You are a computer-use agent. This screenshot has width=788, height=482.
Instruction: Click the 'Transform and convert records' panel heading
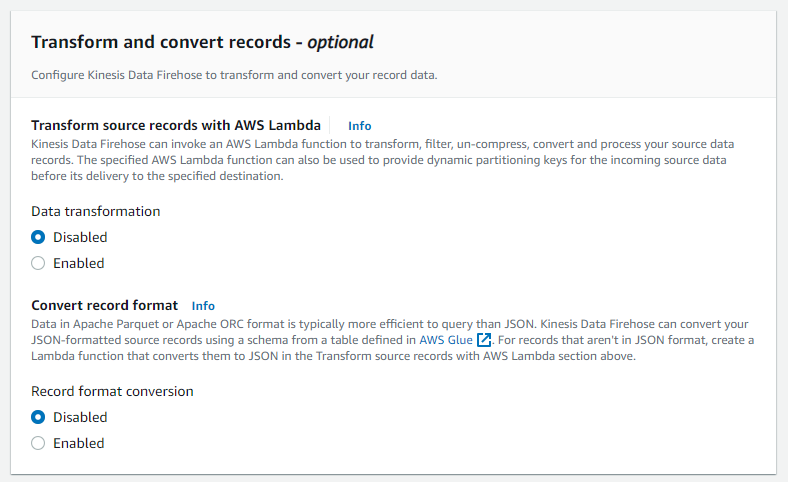click(x=202, y=43)
